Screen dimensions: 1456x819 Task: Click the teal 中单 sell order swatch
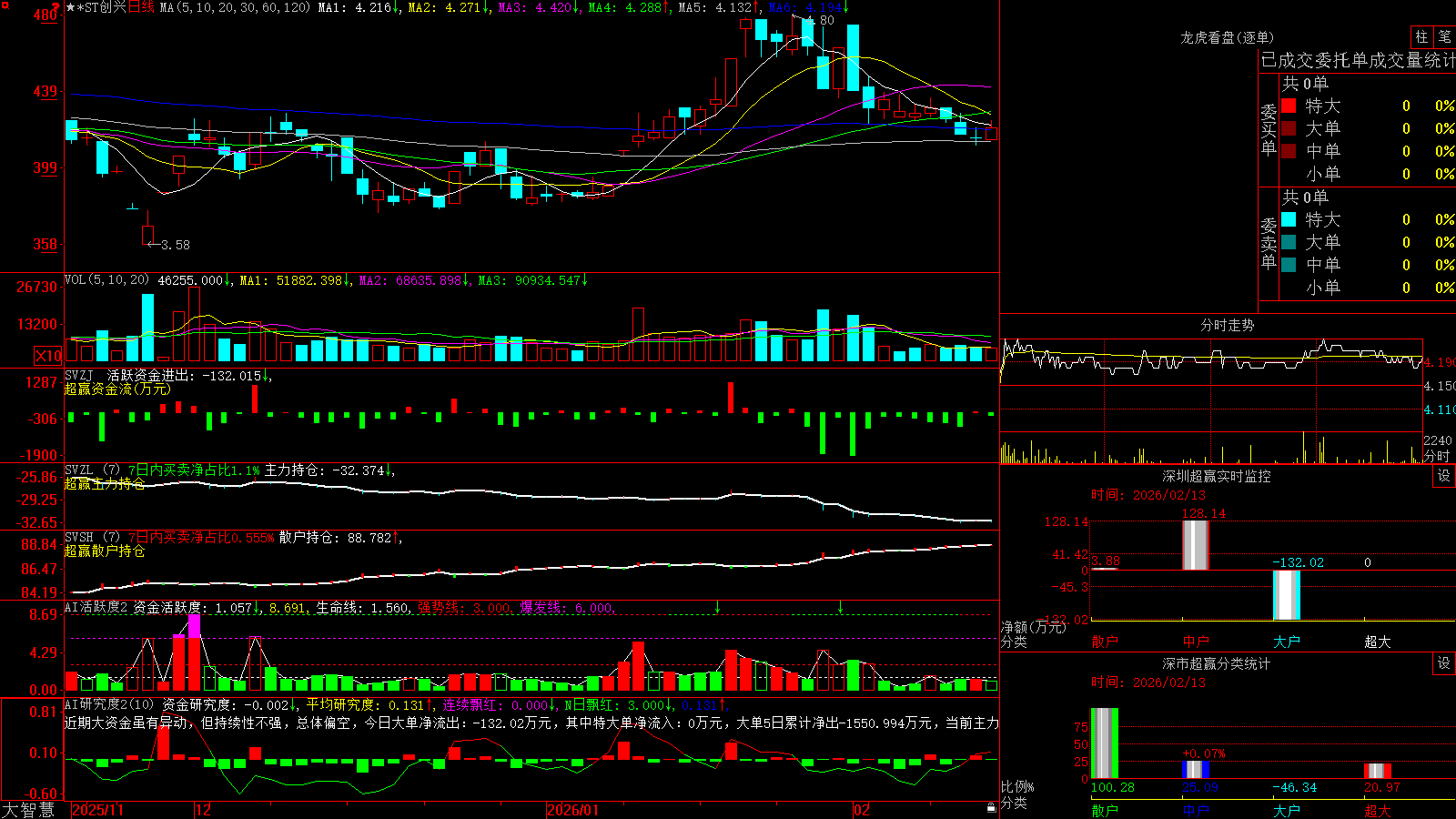coord(1289,265)
